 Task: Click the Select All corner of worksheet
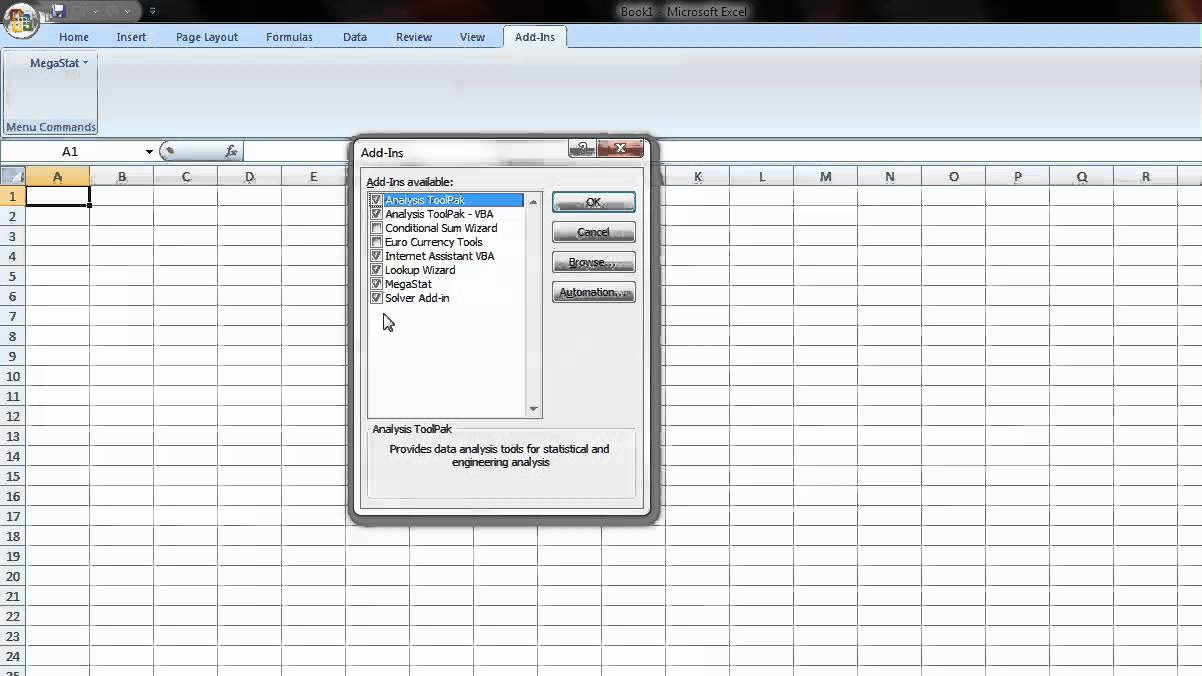pyautogui.click(x=12, y=177)
